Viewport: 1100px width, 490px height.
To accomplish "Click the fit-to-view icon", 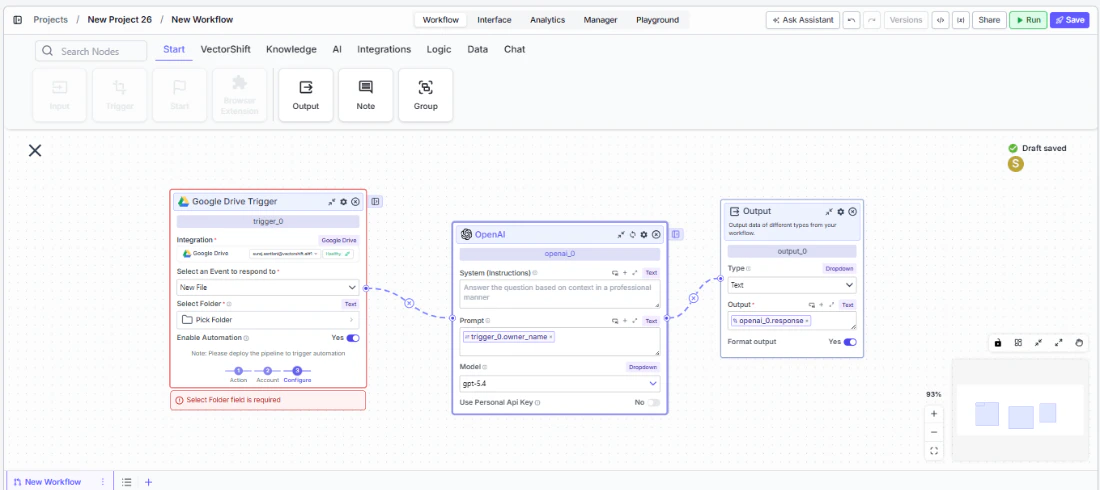I will click(934, 451).
